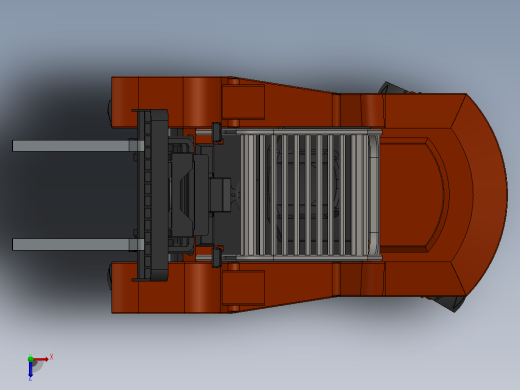Viewport: 520px width, 390px height.
Task: Select the overhead guard grille bars
Action: pos(310,195)
